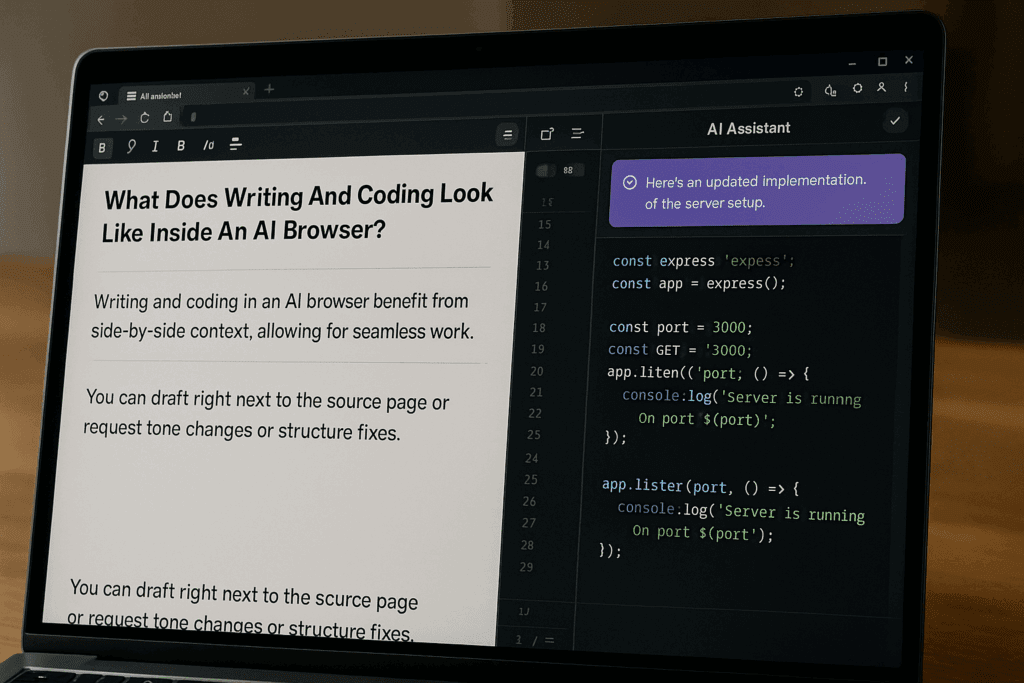Select the Bold formatting tool in editor toolbar
This screenshot has height=683, width=1024.
pos(102,147)
